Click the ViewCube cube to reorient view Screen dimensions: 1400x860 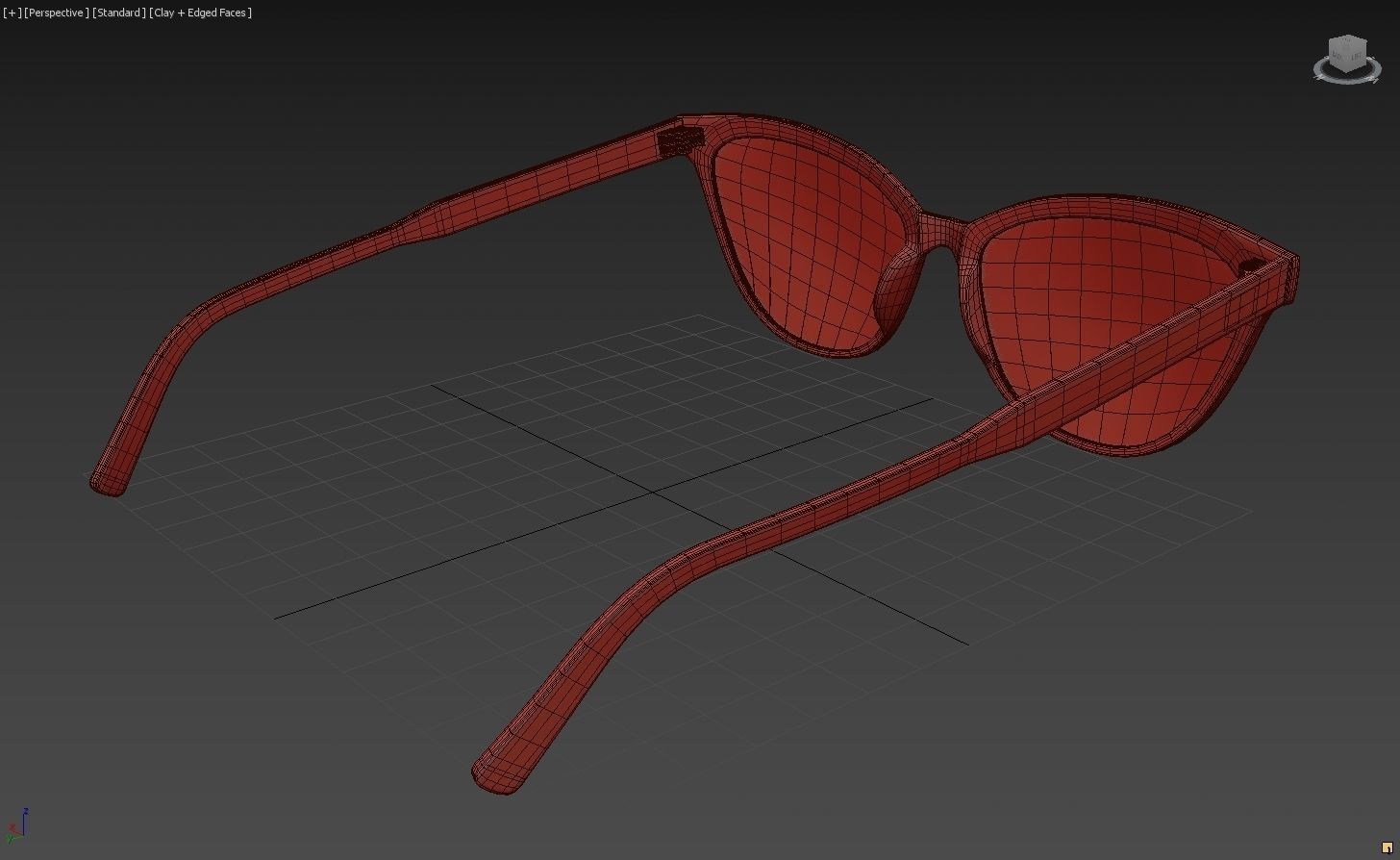[1346, 53]
